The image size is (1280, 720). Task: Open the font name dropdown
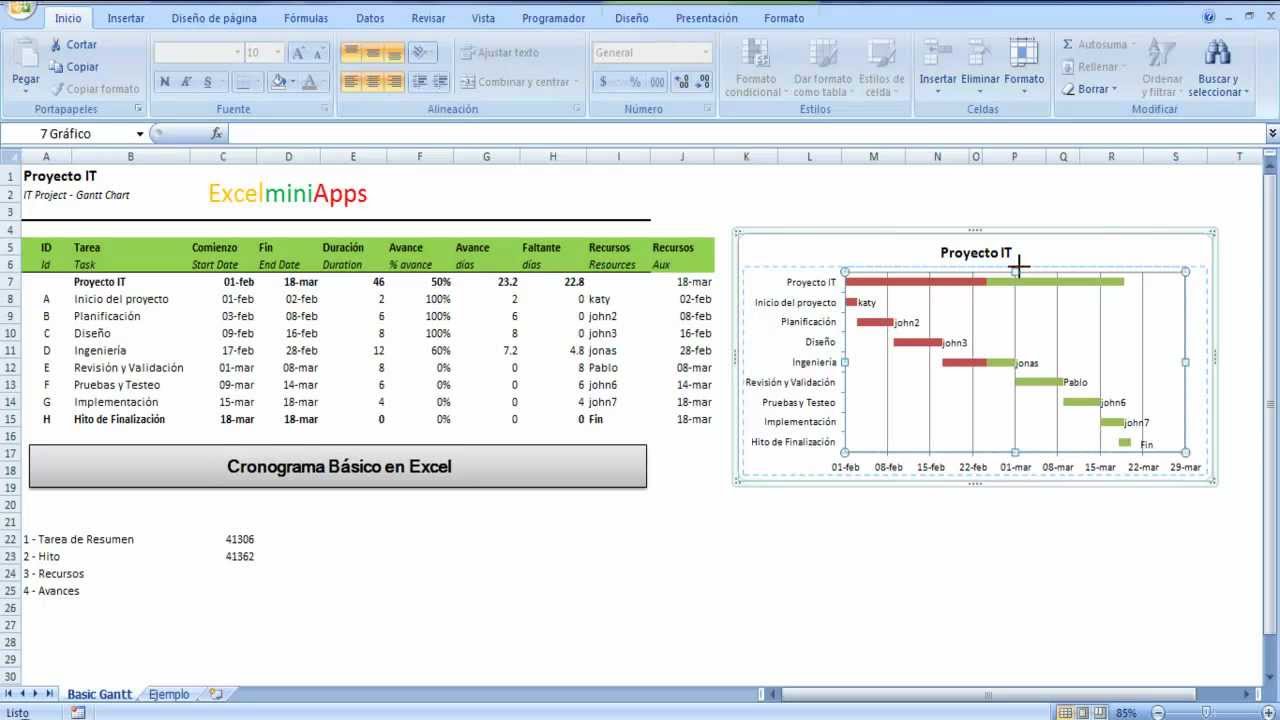click(x=237, y=53)
